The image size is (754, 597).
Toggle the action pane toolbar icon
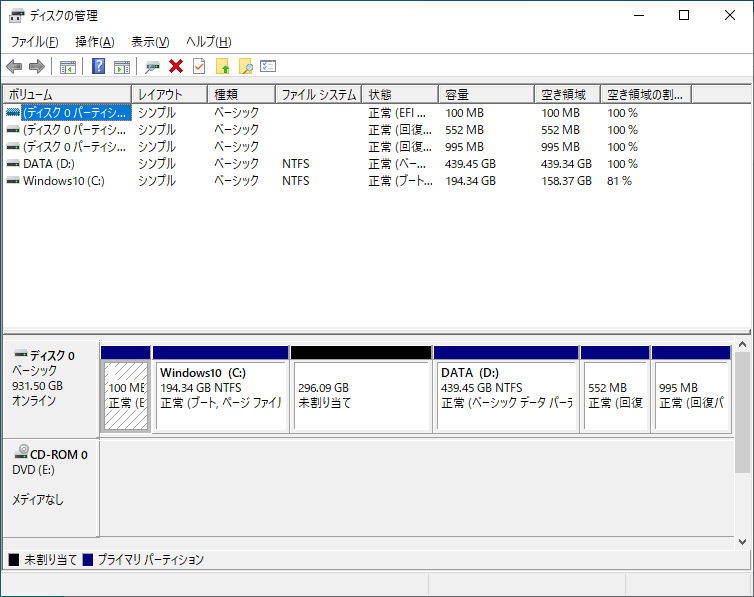click(122, 67)
